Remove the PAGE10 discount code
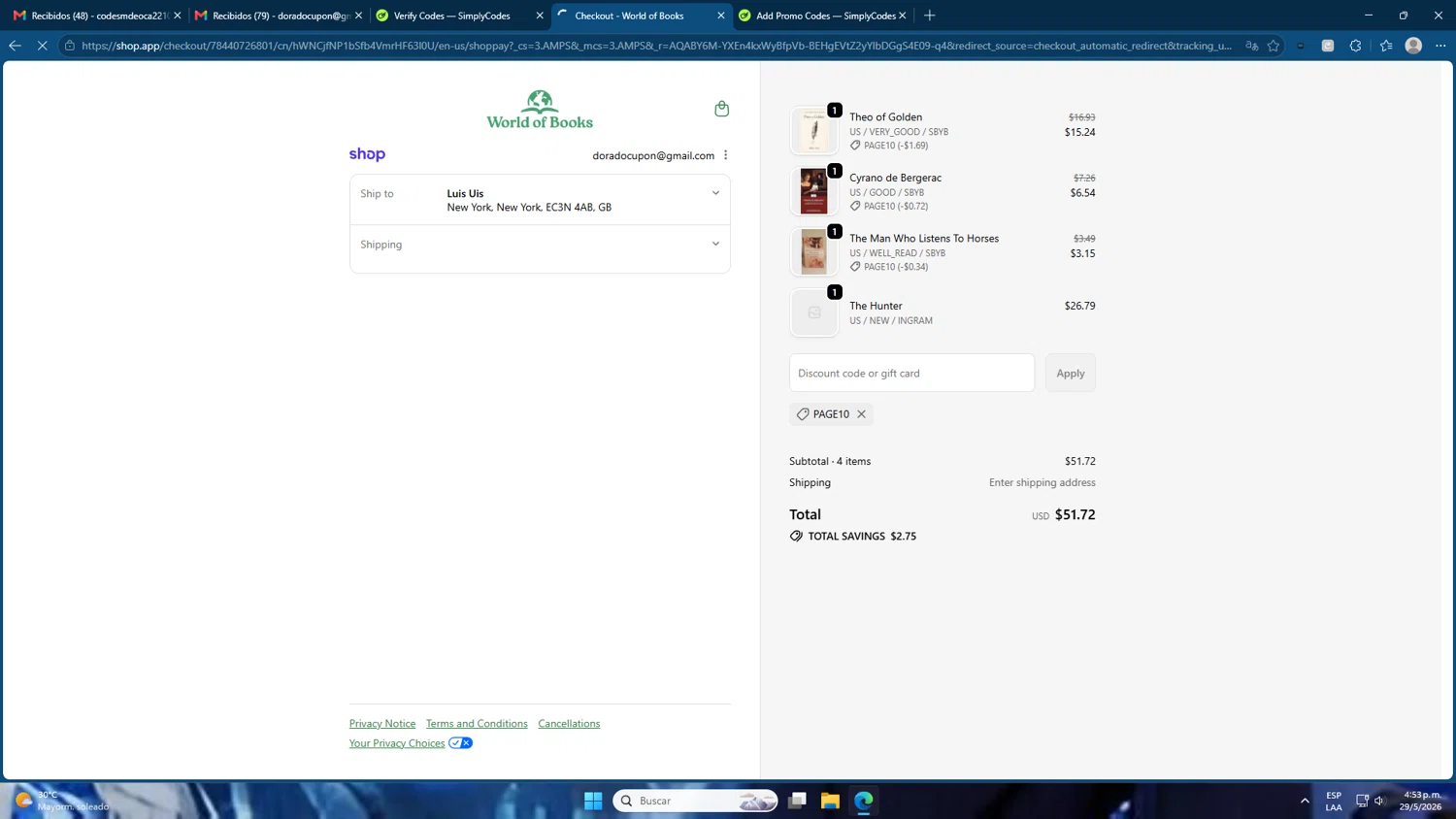The width and height of the screenshot is (1456, 819). click(x=861, y=414)
